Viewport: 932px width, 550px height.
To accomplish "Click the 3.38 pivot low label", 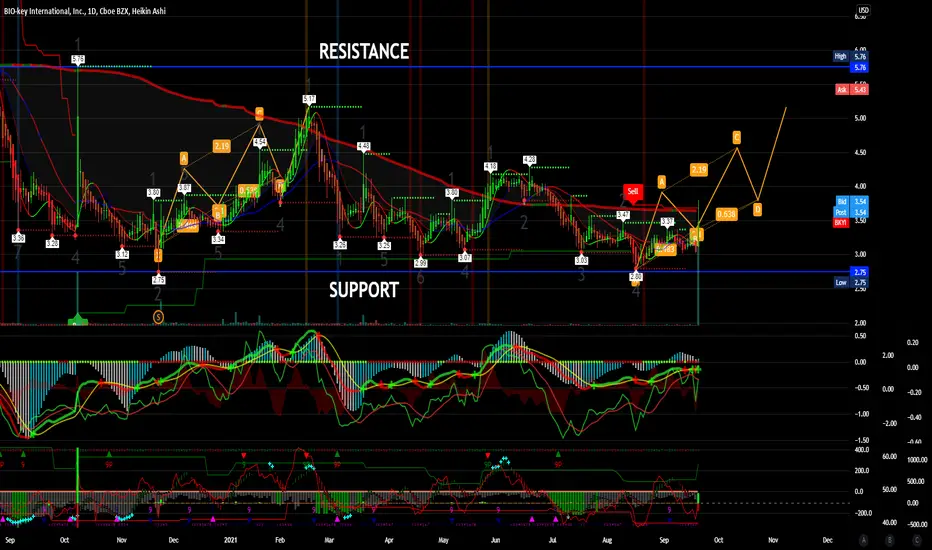I will tap(18, 238).
